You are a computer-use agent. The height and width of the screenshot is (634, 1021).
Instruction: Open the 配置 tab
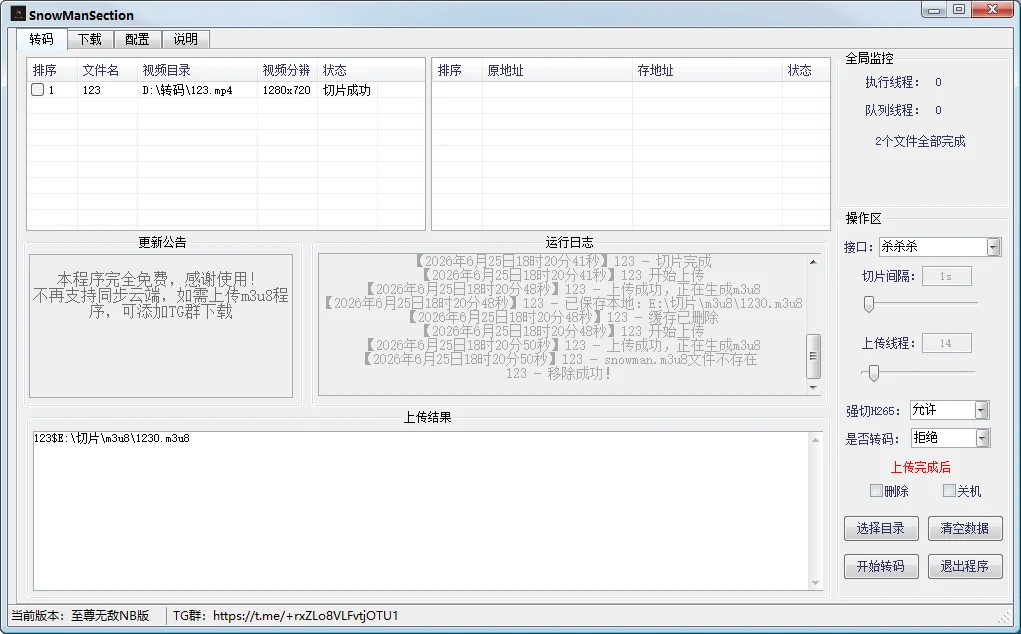(137, 39)
